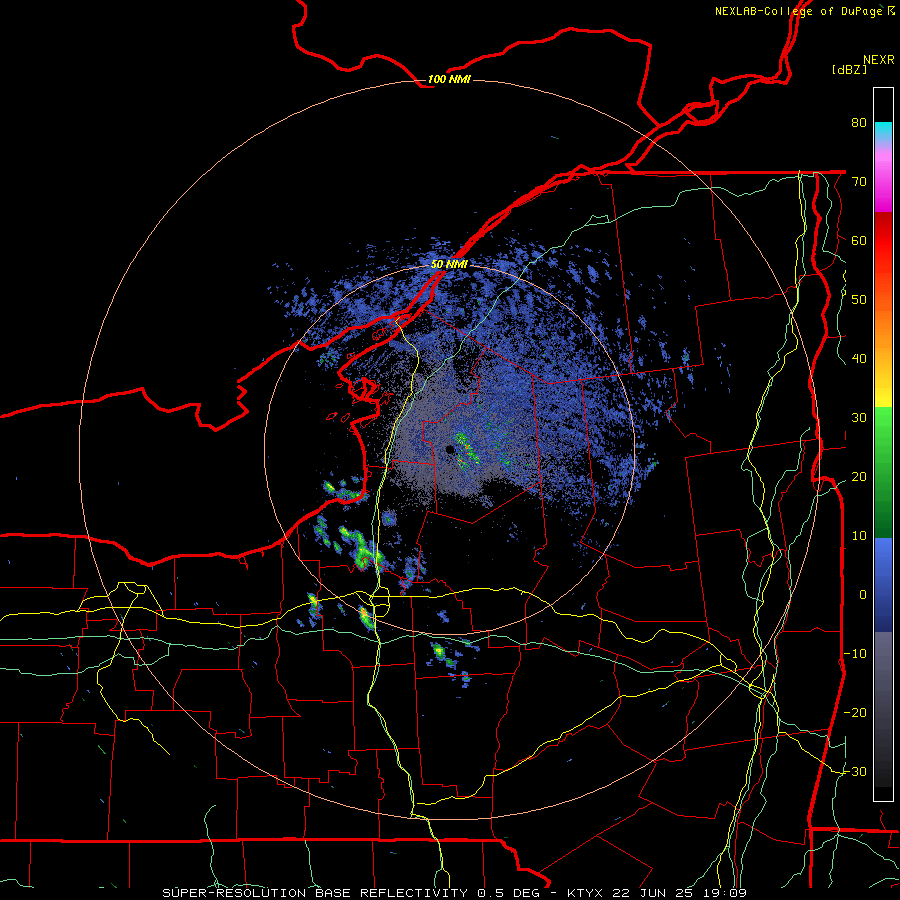900x900 pixels.
Task: Click the 70 value on dBZ scale
Action: pyautogui.click(x=859, y=181)
